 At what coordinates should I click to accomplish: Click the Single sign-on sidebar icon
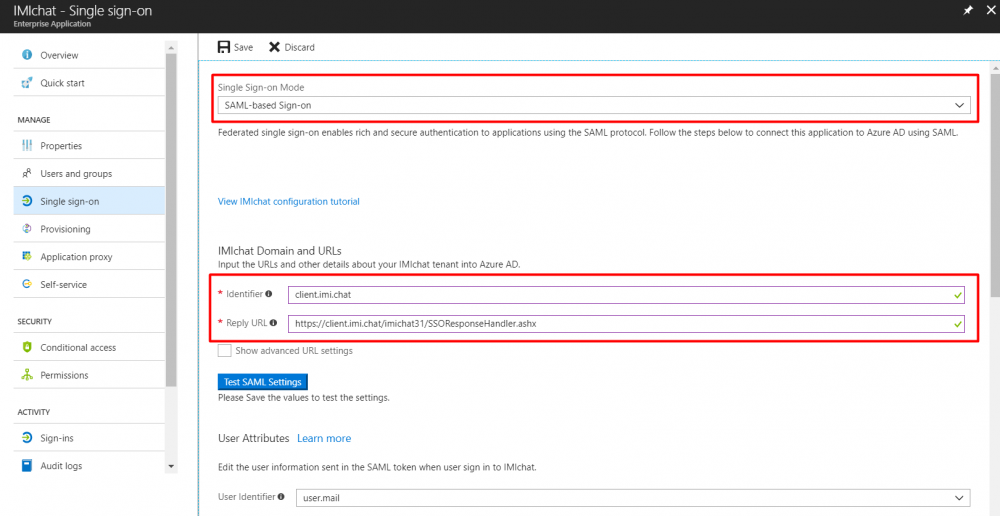click(x=27, y=202)
